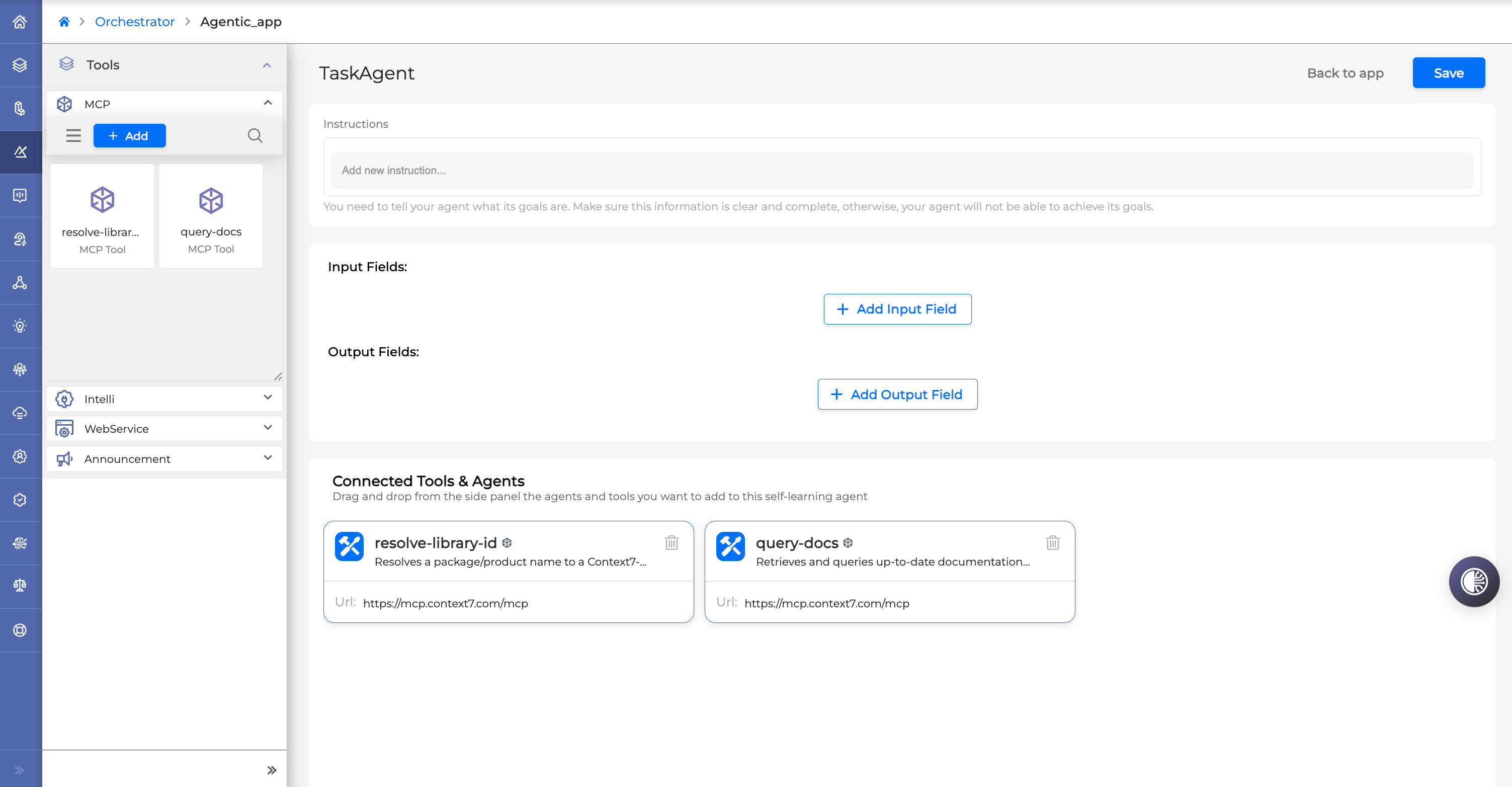Click the lightbulb icon in left sidebar

(20, 326)
